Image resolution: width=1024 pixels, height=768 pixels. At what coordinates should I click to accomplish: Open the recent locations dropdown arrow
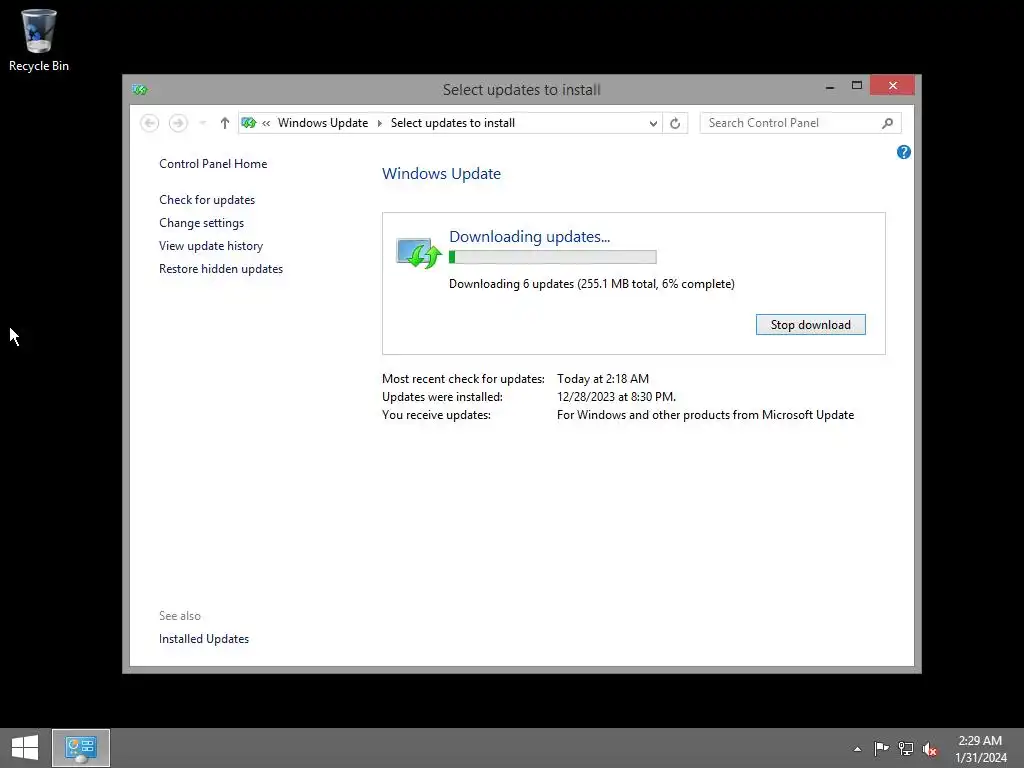202,123
